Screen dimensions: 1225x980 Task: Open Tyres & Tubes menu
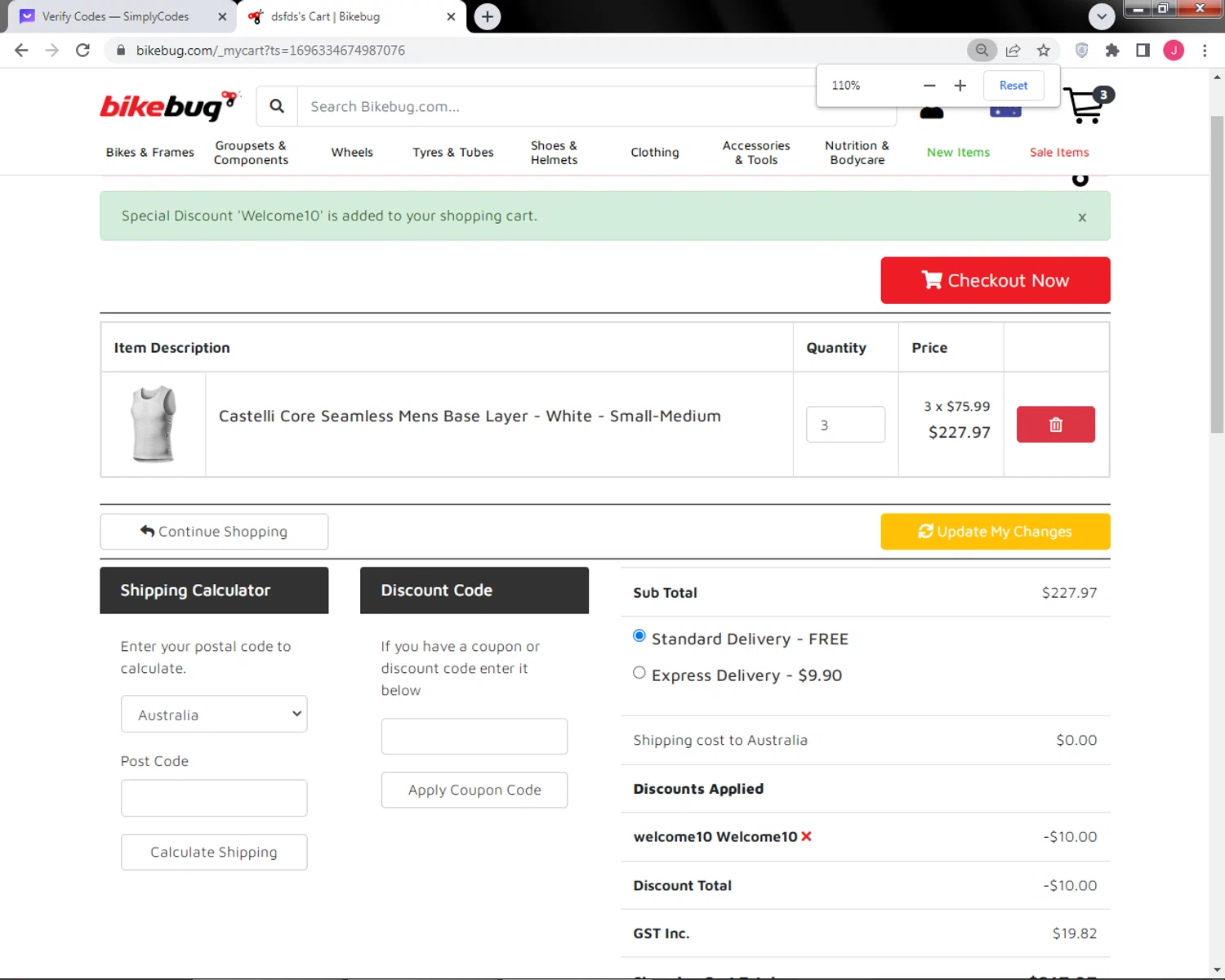(453, 153)
